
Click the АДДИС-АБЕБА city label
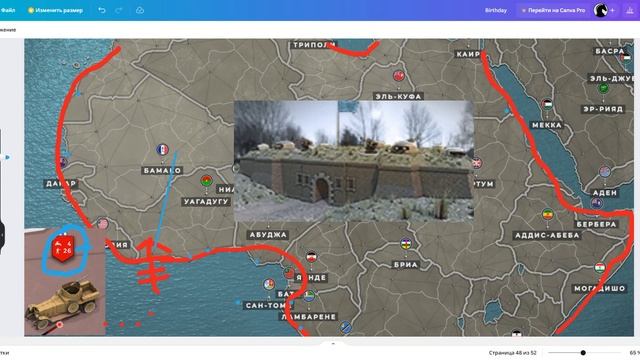tap(547, 235)
